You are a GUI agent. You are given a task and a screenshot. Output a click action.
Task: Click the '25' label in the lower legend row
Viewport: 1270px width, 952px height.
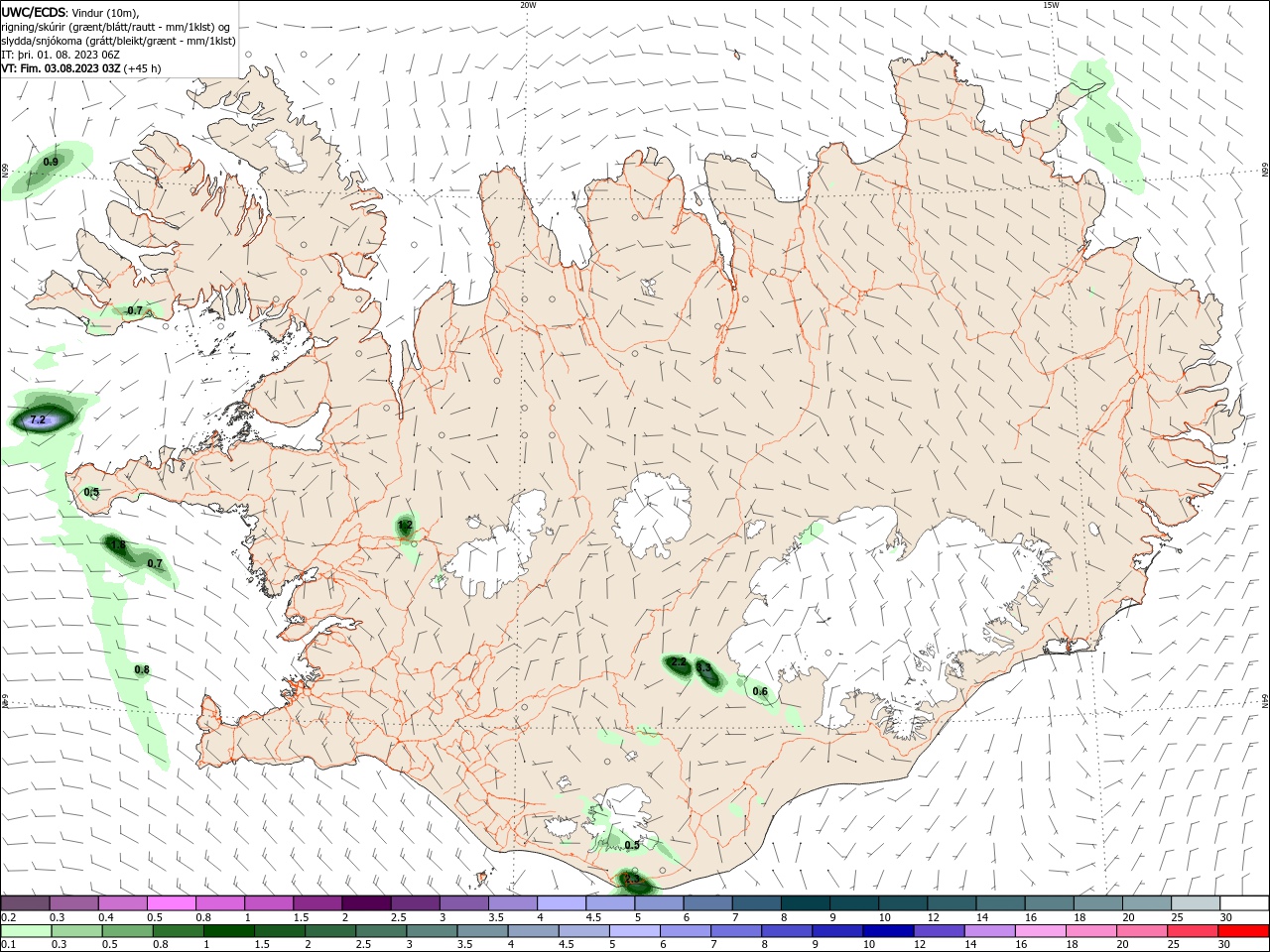click(1175, 945)
